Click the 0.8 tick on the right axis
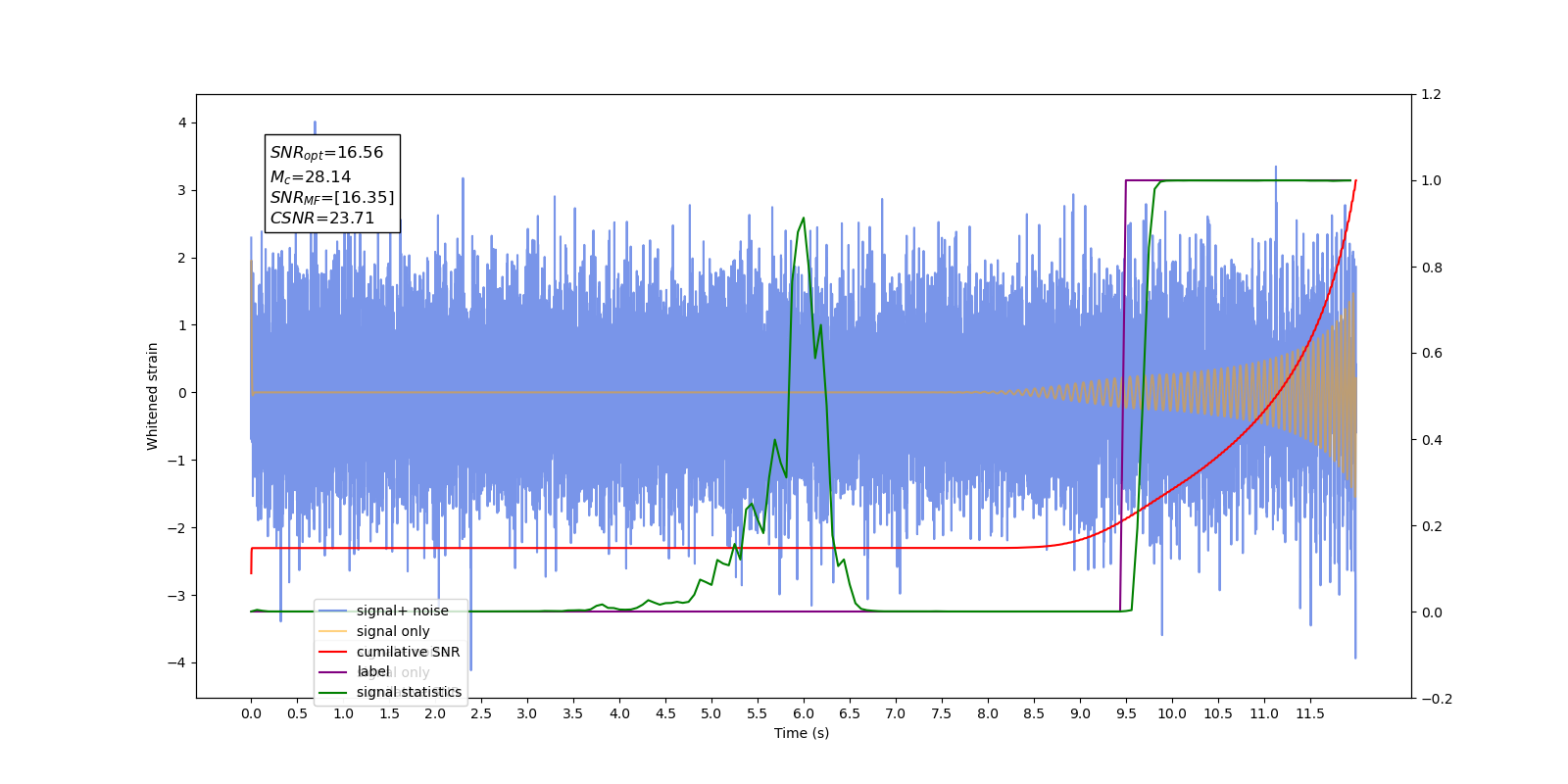The width and height of the screenshot is (1568, 784). pyautogui.click(x=1432, y=268)
